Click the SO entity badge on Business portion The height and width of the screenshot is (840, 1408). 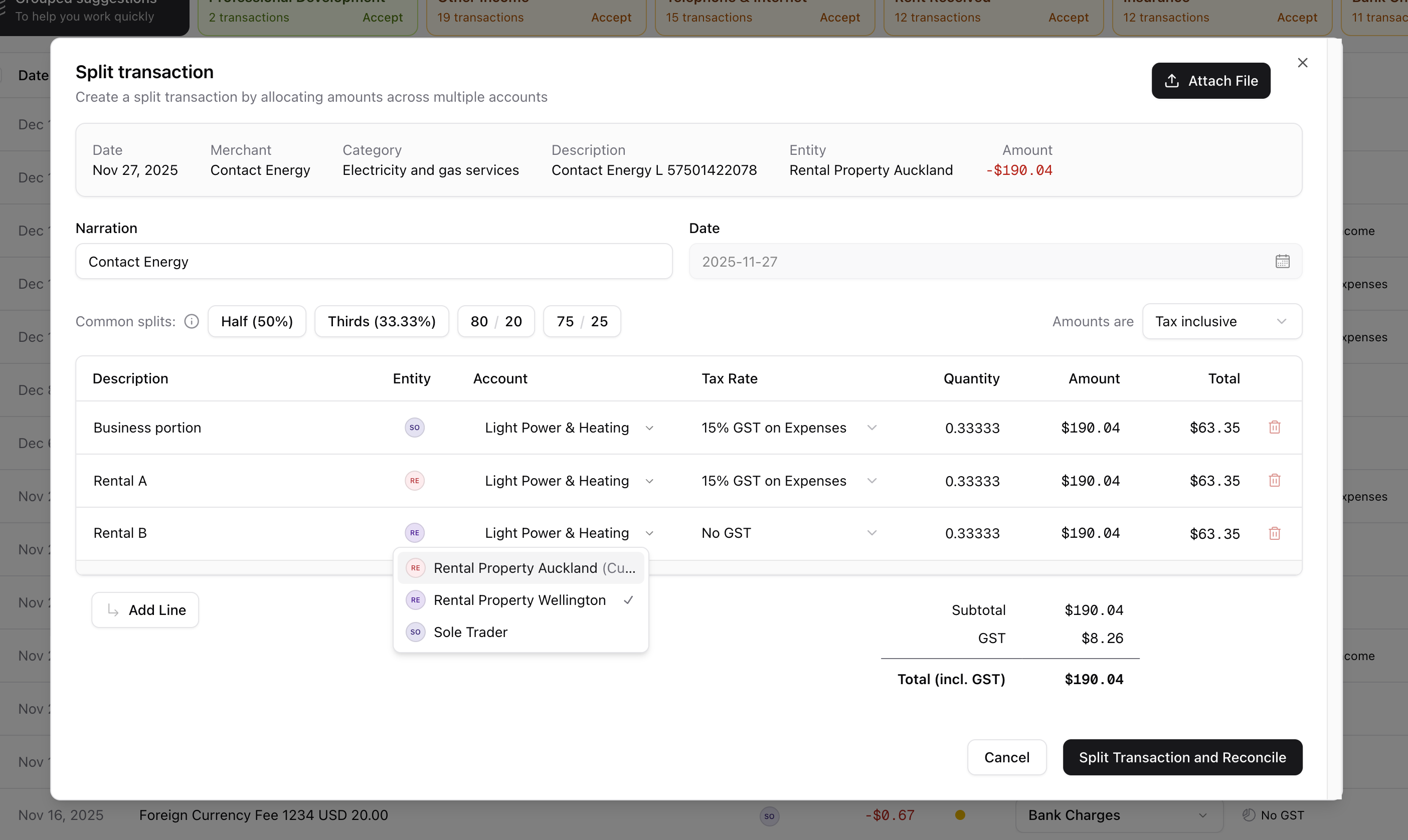pos(414,428)
